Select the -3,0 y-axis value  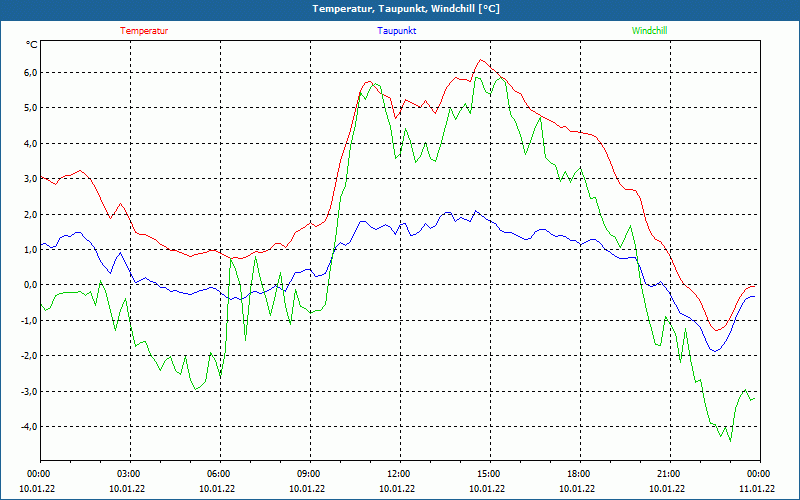[30, 391]
